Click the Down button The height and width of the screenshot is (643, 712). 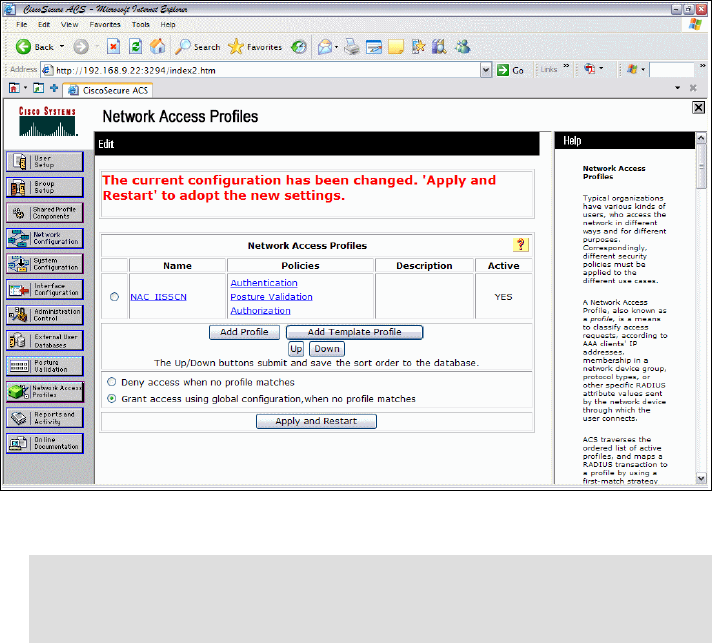327,349
